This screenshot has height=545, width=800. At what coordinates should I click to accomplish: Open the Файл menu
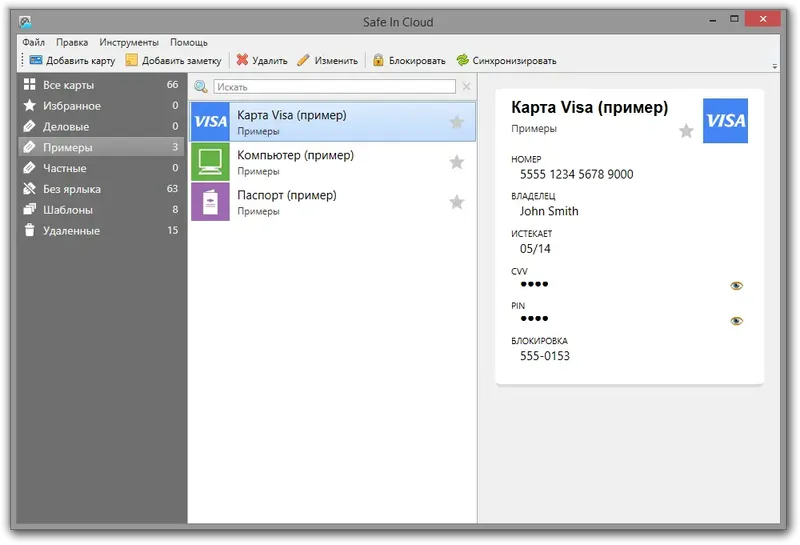click(34, 42)
